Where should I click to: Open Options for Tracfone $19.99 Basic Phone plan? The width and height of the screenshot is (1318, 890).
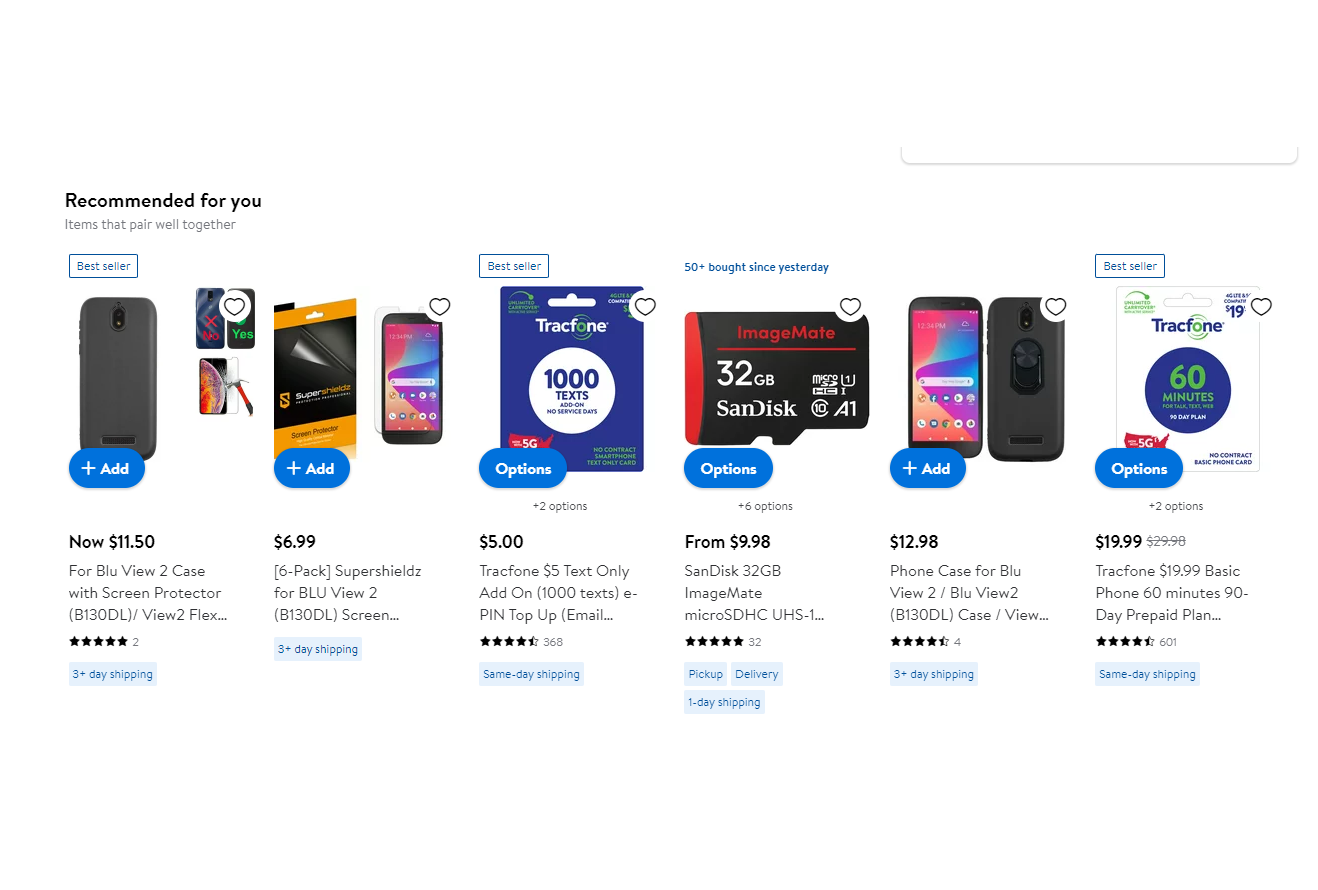(x=1139, y=468)
